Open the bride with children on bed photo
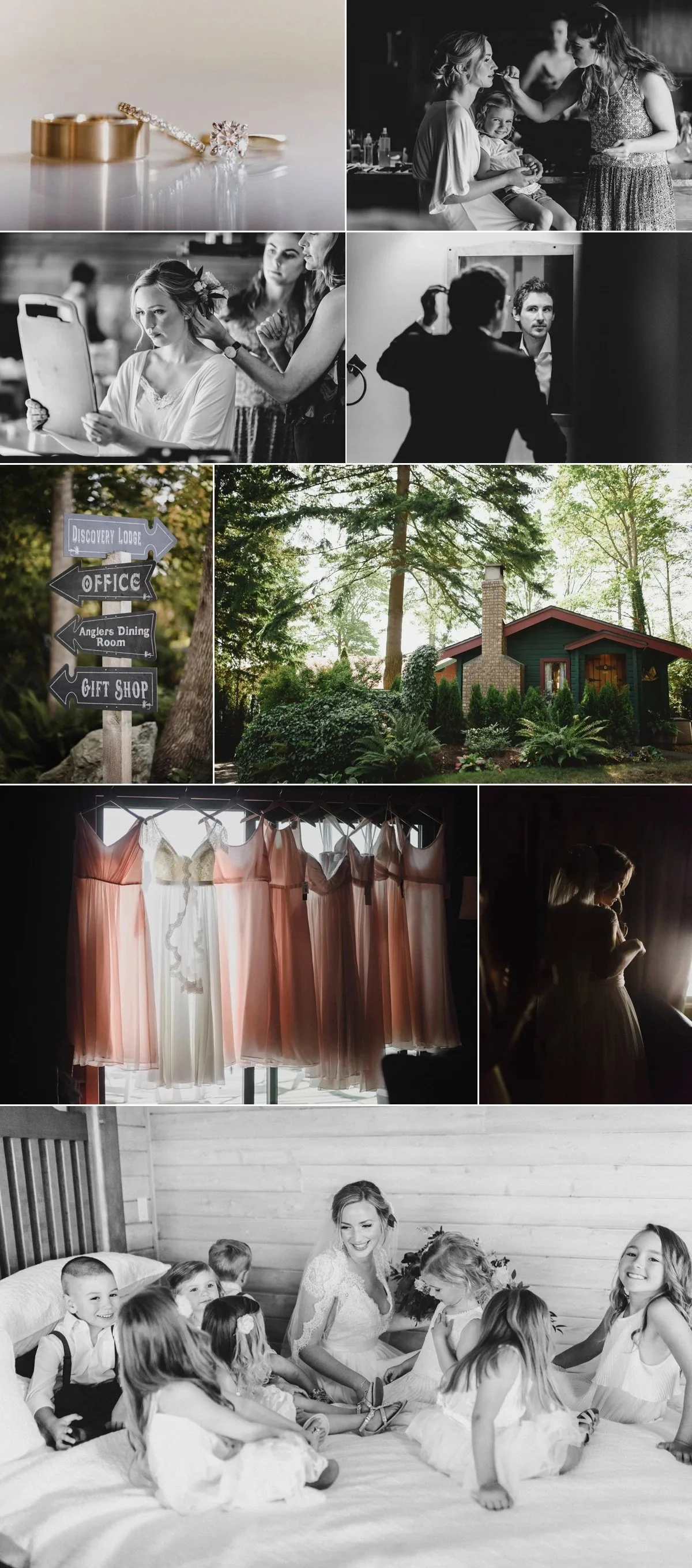692x1568 pixels. [345, 1337]
